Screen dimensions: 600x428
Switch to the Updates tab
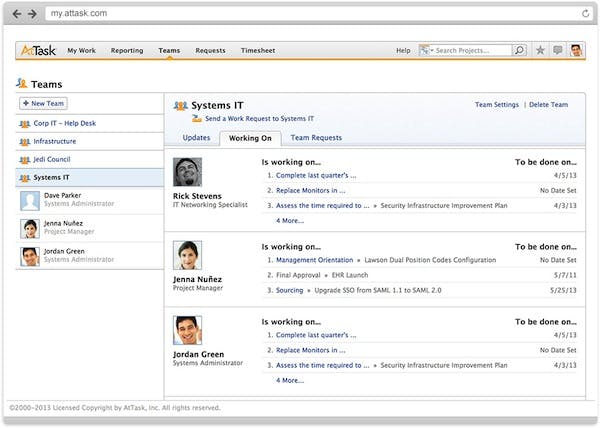point(196,138)
